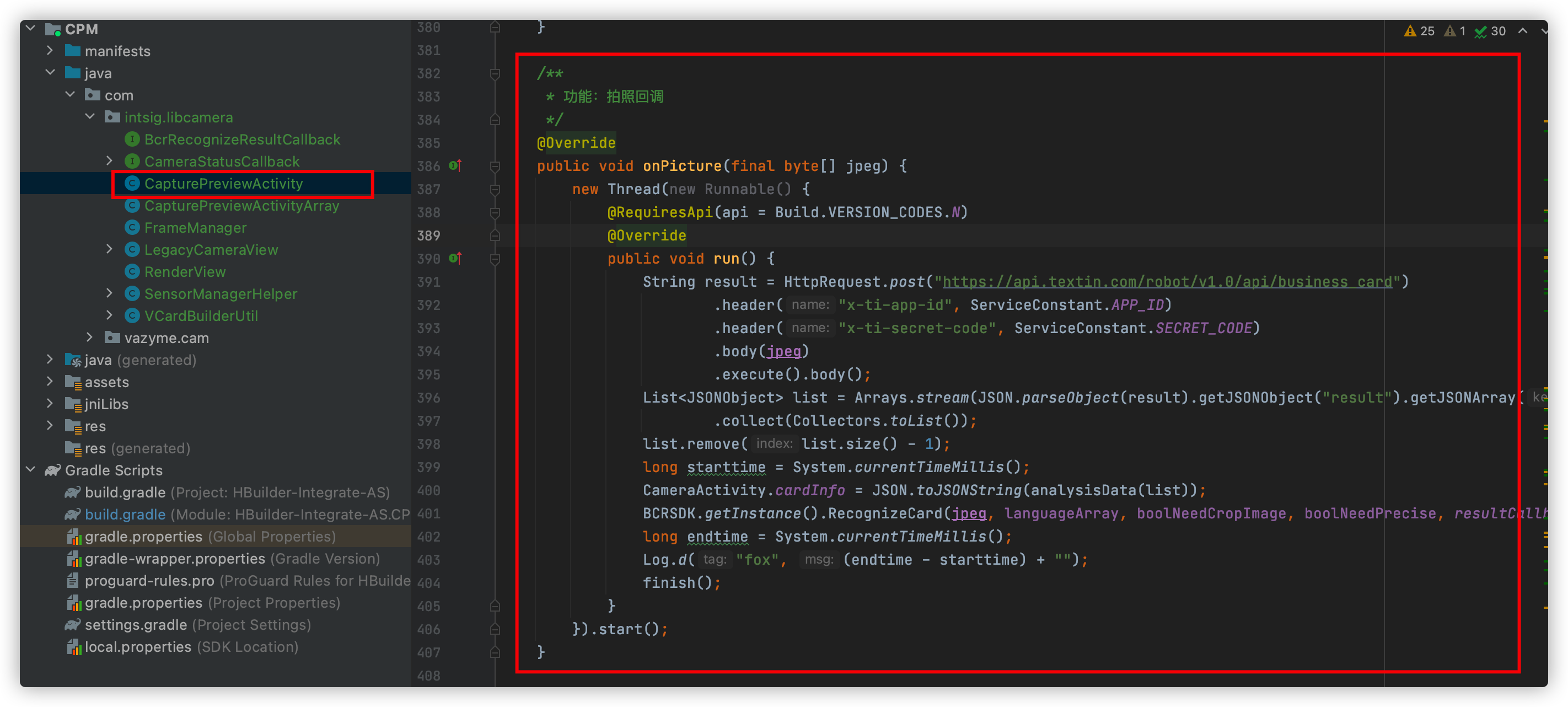
Task: Open CapturePreviewActivityArray file
Action: click(x=241, y=206)
